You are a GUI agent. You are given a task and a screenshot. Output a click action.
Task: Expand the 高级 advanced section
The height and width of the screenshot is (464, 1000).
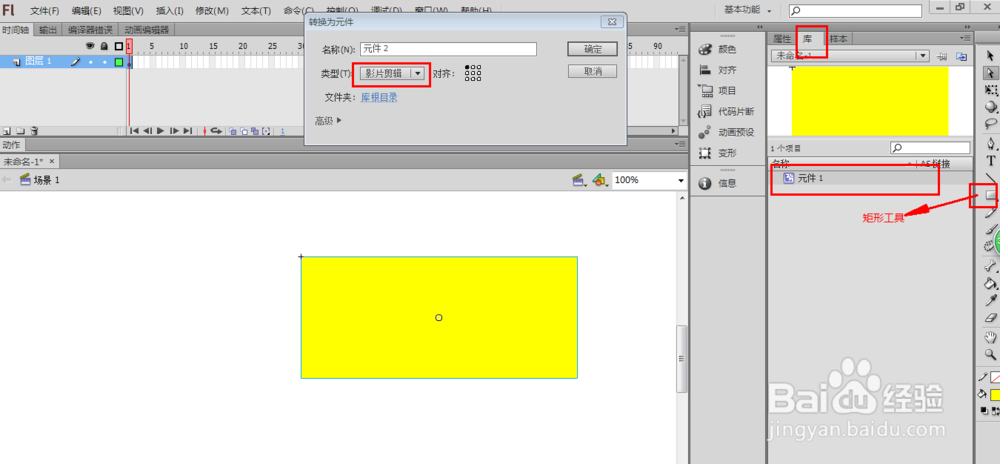[328, 120]
